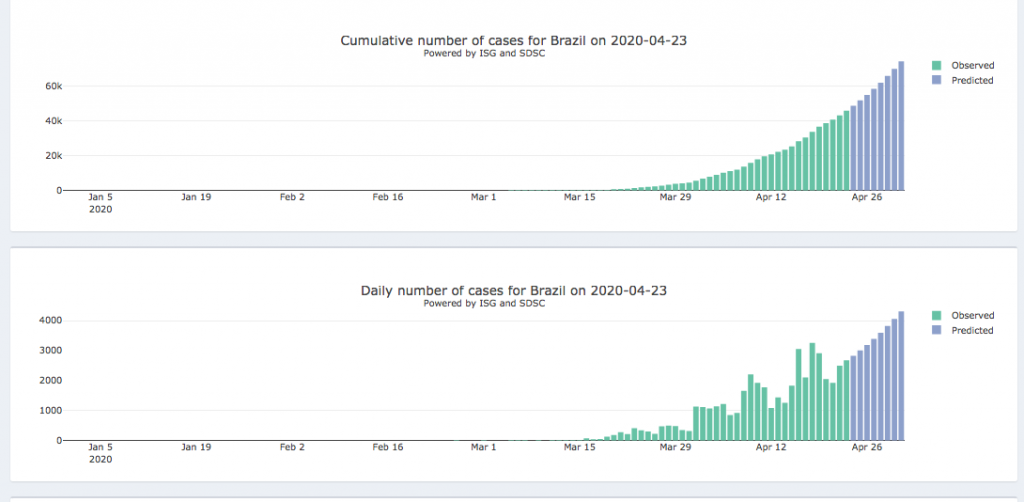Click 'Feb 16' axis label on cumulative chart

point(388,197)
